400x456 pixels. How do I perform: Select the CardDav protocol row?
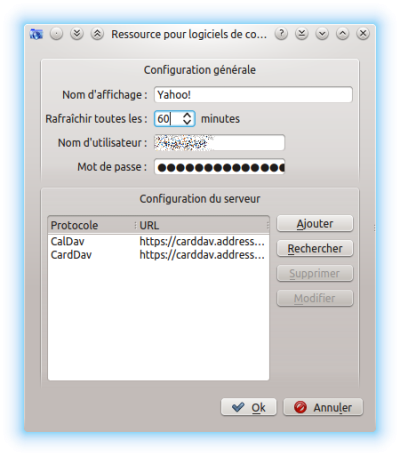click(x=158, y=255)
